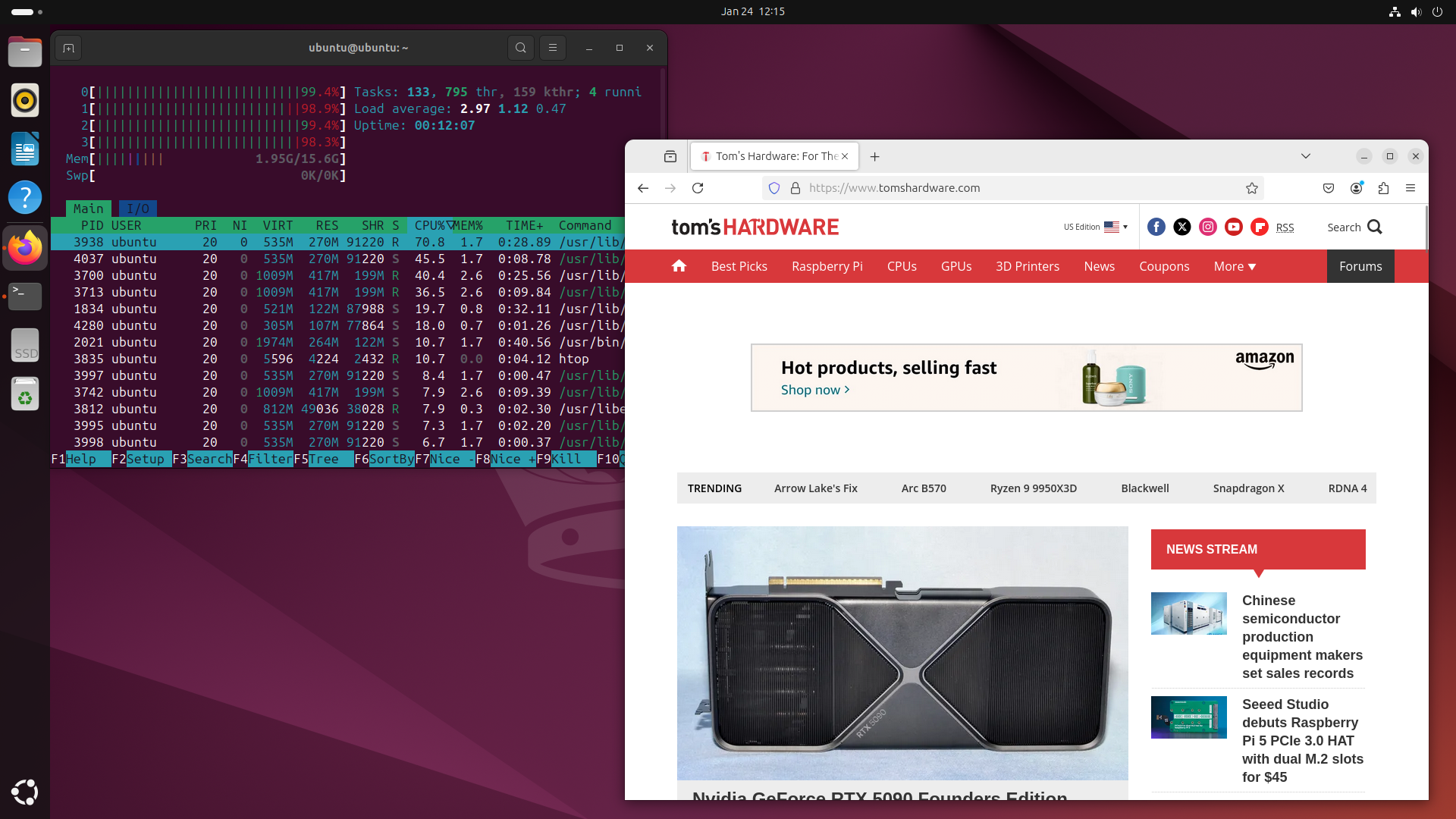Screen dimensions: 1456x819
Task: Open a new terminal tab icon
Action: point(69,48)
